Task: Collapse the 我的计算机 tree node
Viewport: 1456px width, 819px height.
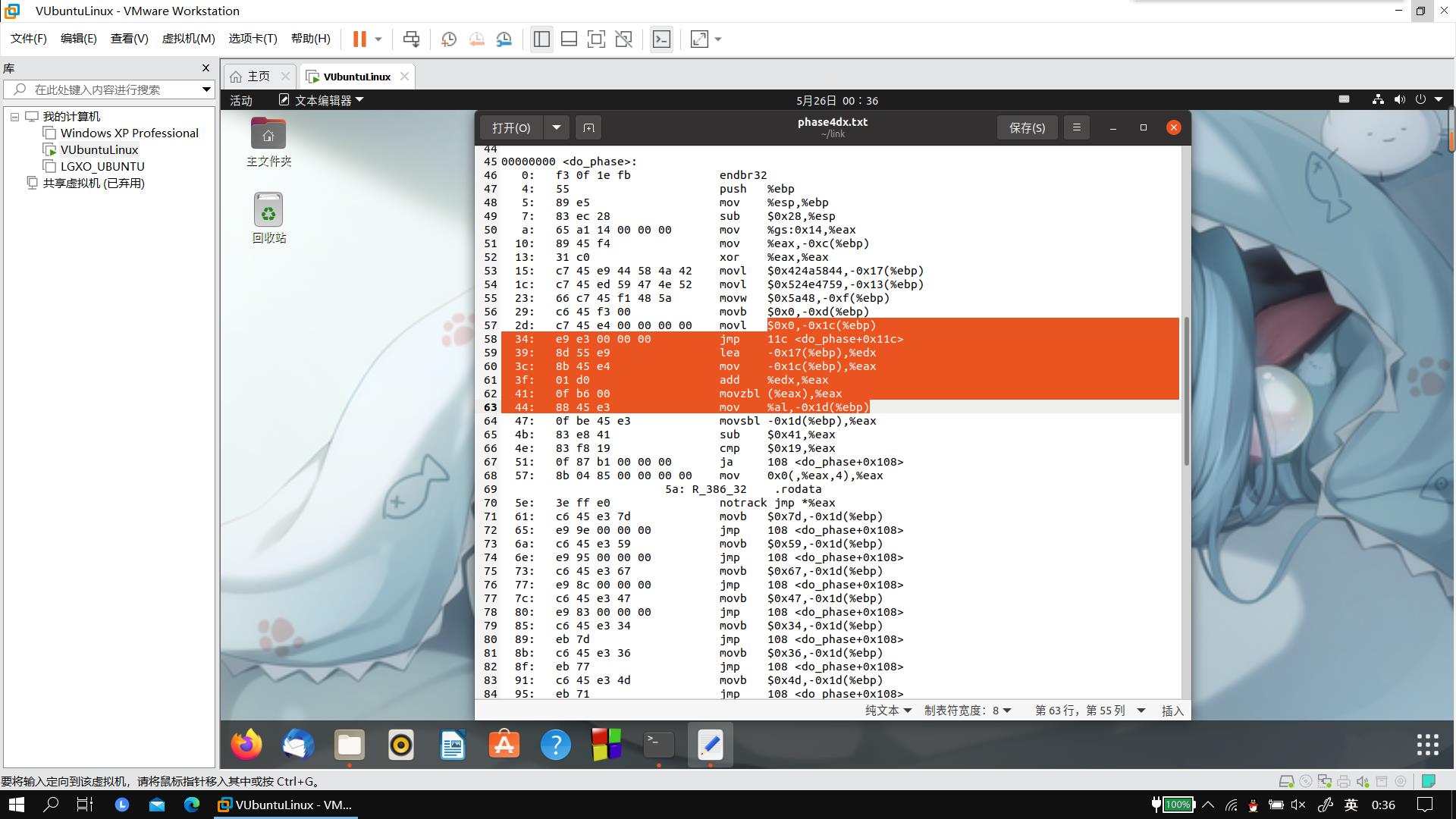Action: [14, 117]
